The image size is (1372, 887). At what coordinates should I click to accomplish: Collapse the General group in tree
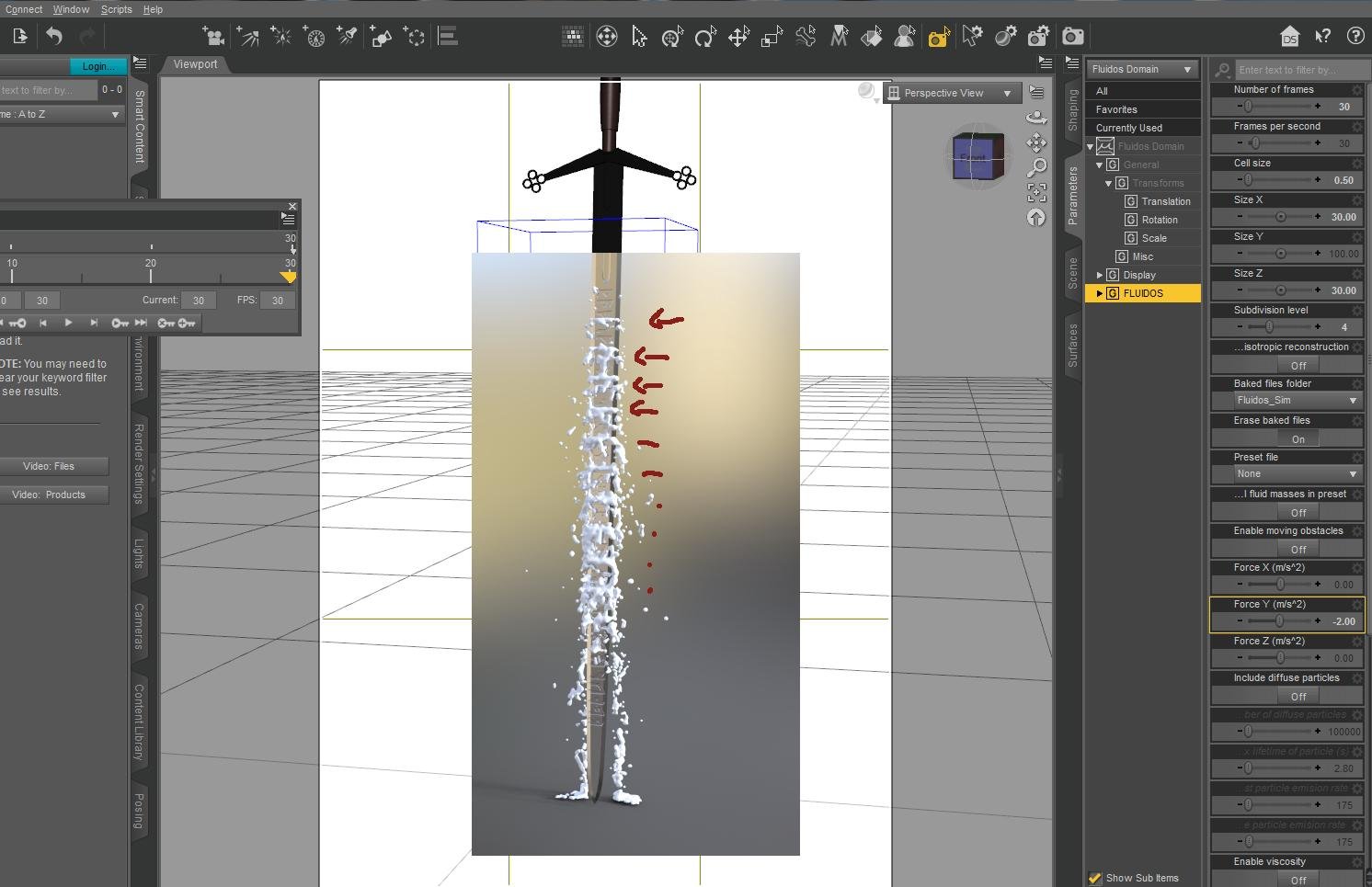point(1100,165)
